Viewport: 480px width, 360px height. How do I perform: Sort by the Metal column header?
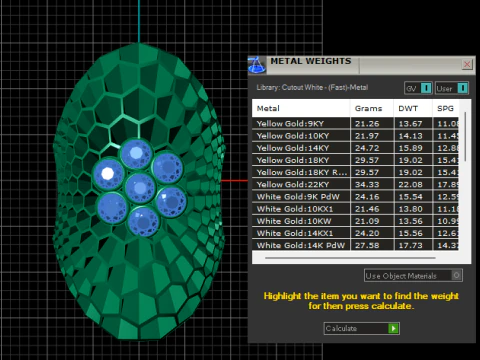[x=301, y=108]
